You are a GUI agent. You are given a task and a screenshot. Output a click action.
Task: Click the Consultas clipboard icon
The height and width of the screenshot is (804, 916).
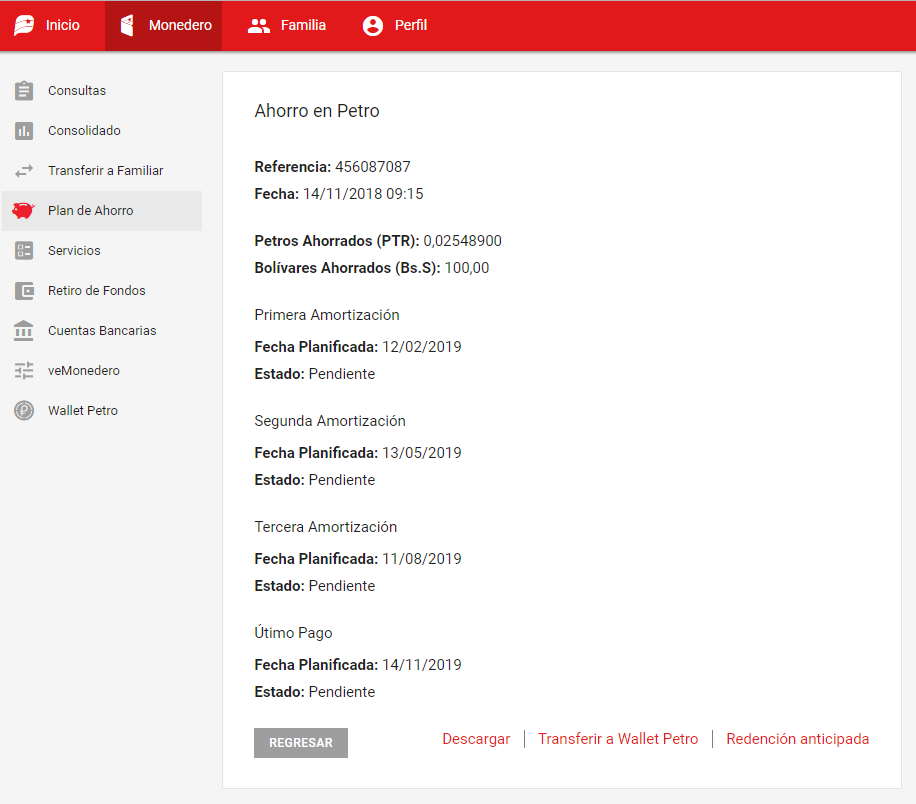tap(24, 91)
